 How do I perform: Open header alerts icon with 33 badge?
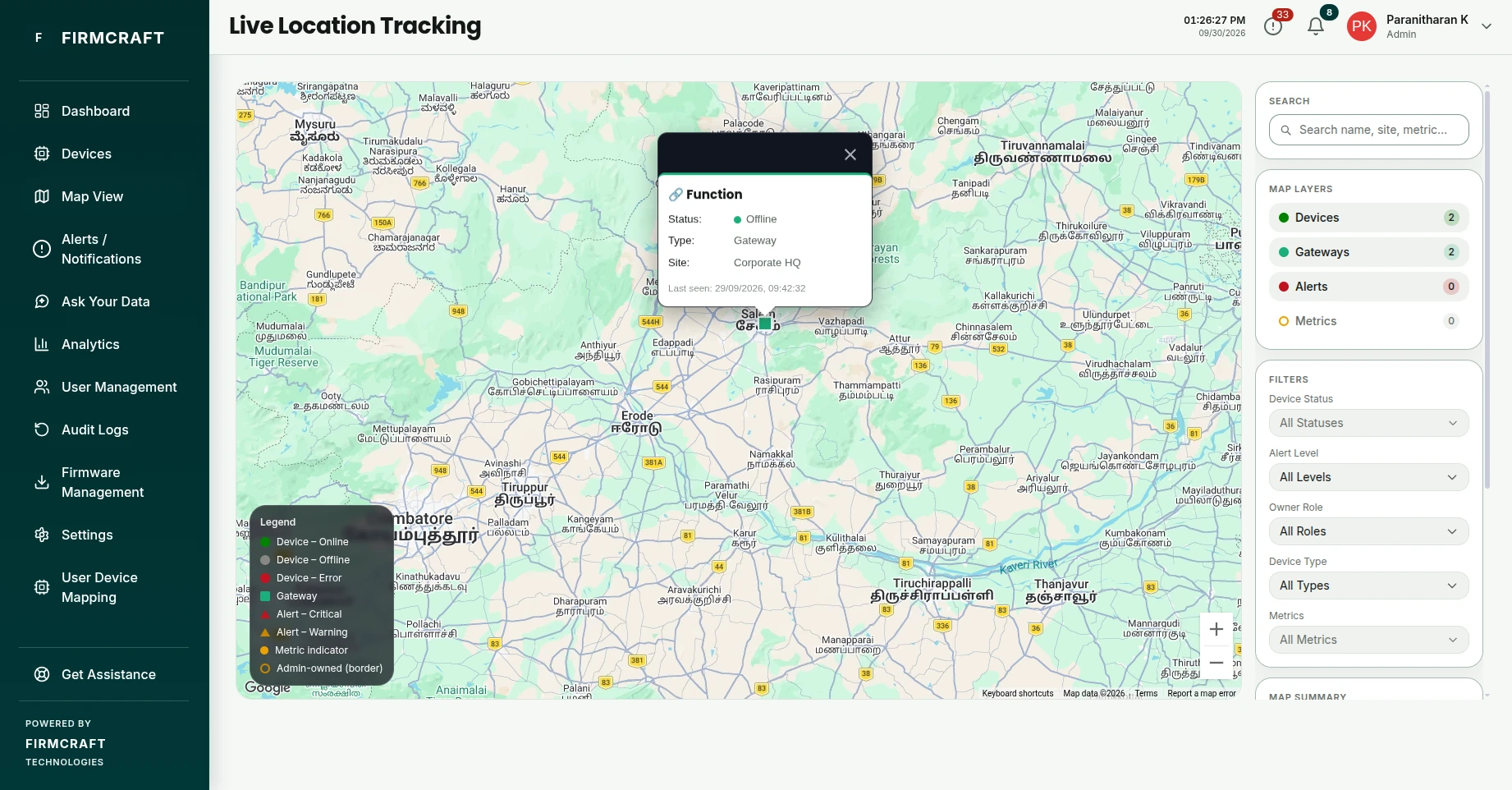coord(1273,26)
